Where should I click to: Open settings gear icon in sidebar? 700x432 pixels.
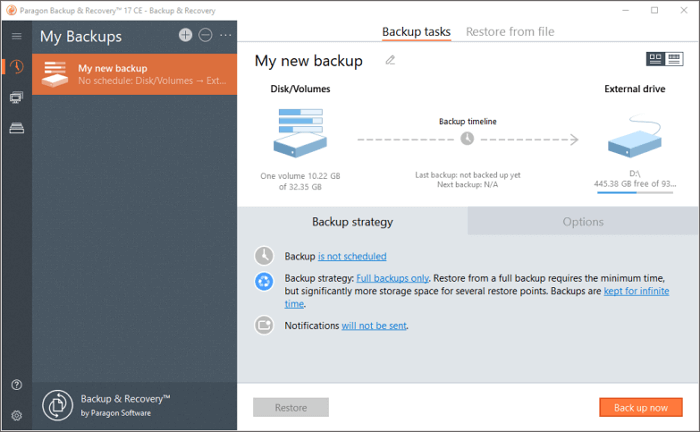(17, 415)
